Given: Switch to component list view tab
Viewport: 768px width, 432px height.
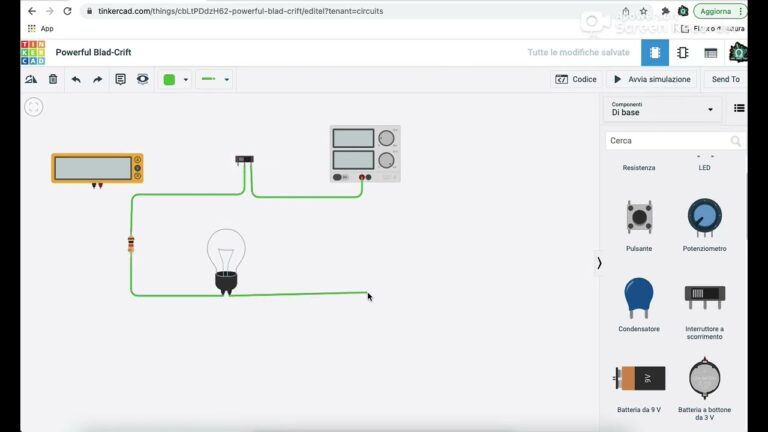Looking at the screenshot, I should (711, 52).
